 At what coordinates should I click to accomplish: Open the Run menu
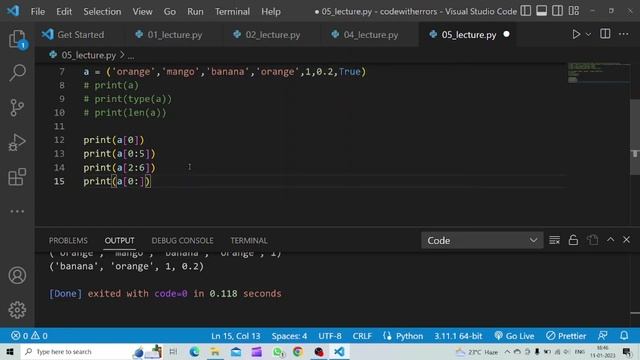195,11
